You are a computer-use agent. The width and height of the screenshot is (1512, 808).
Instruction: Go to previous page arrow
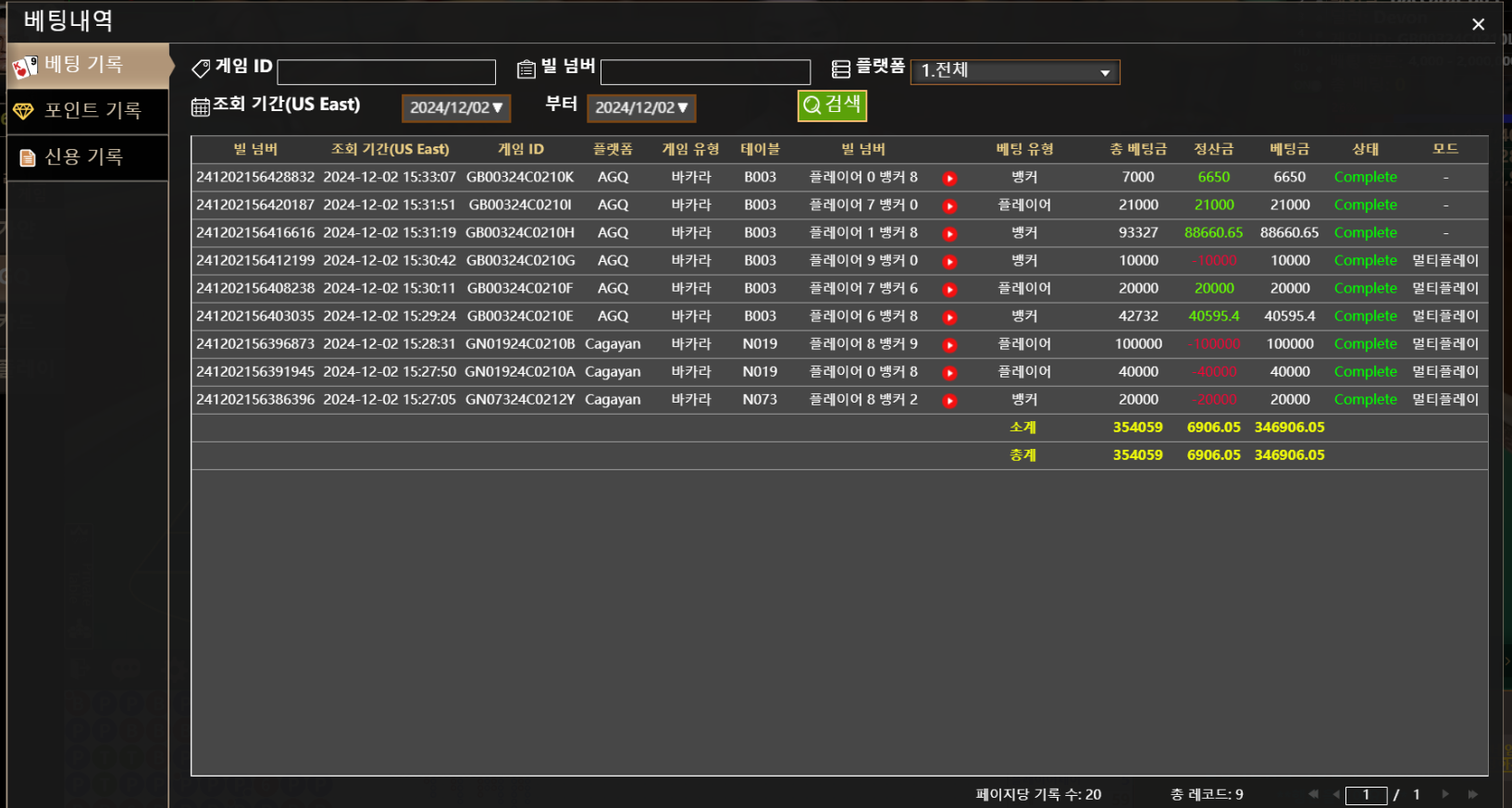click(1336, 794)
